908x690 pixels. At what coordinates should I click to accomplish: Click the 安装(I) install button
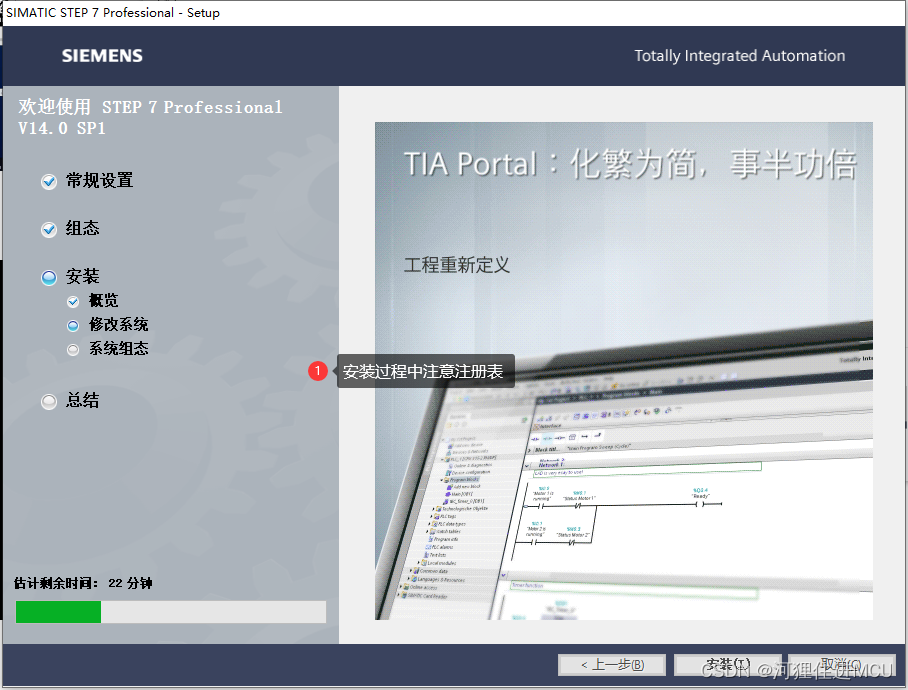(x=728, y=665)
